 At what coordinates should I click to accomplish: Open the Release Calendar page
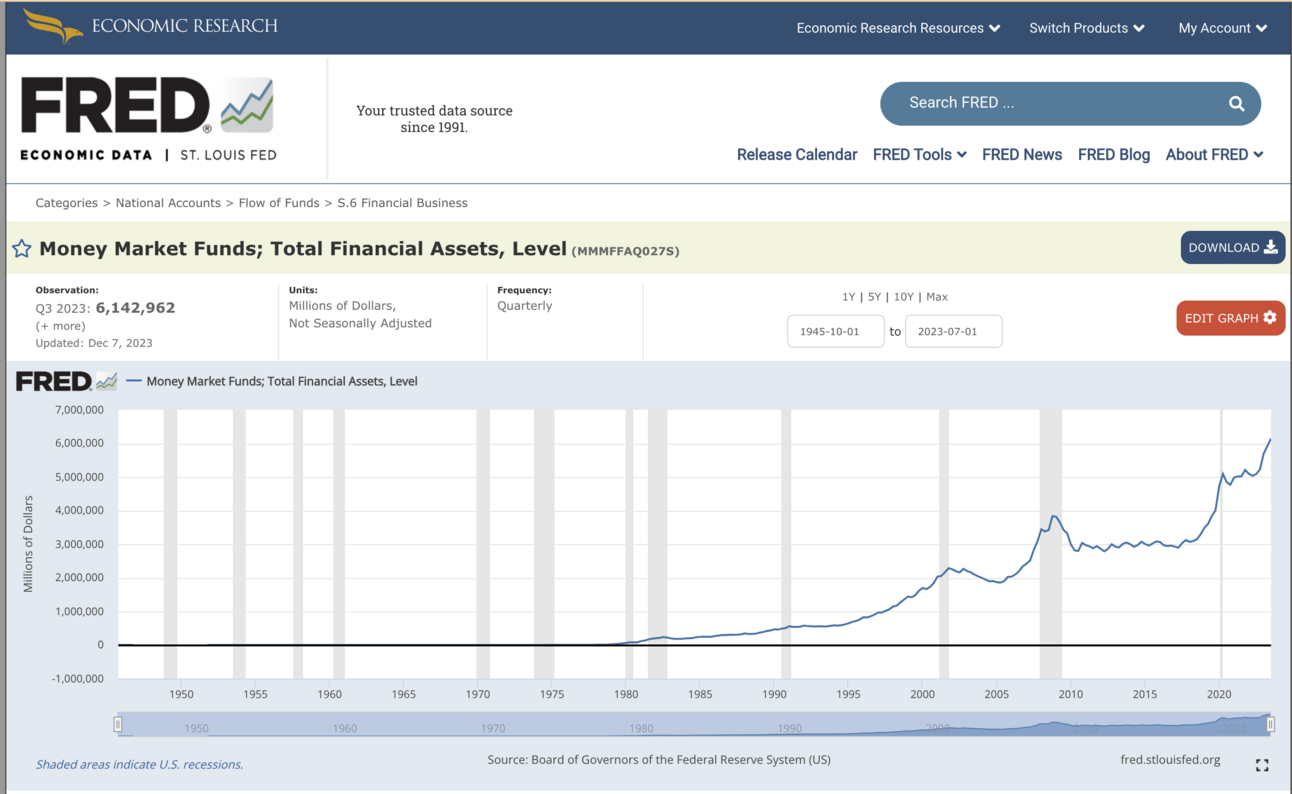pyautogui.click(x=797, y=154)
